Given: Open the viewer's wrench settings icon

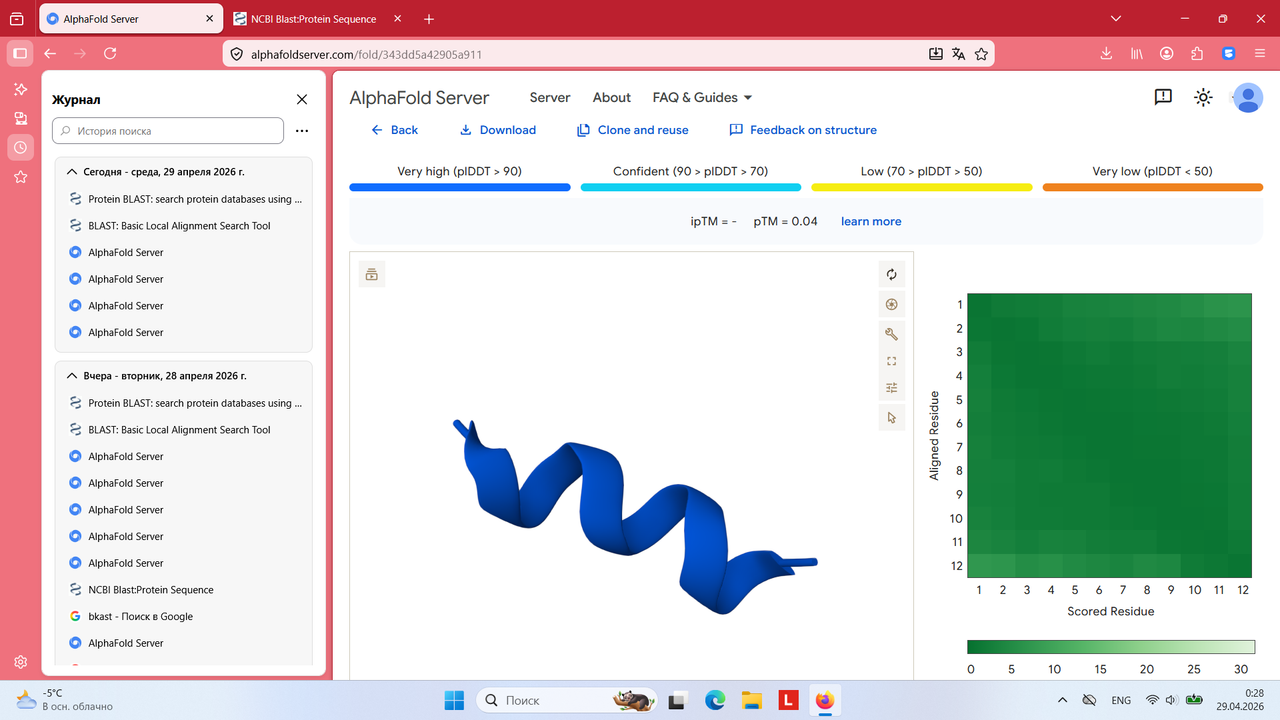Looking at the screenshot, I should coord(892,334).
